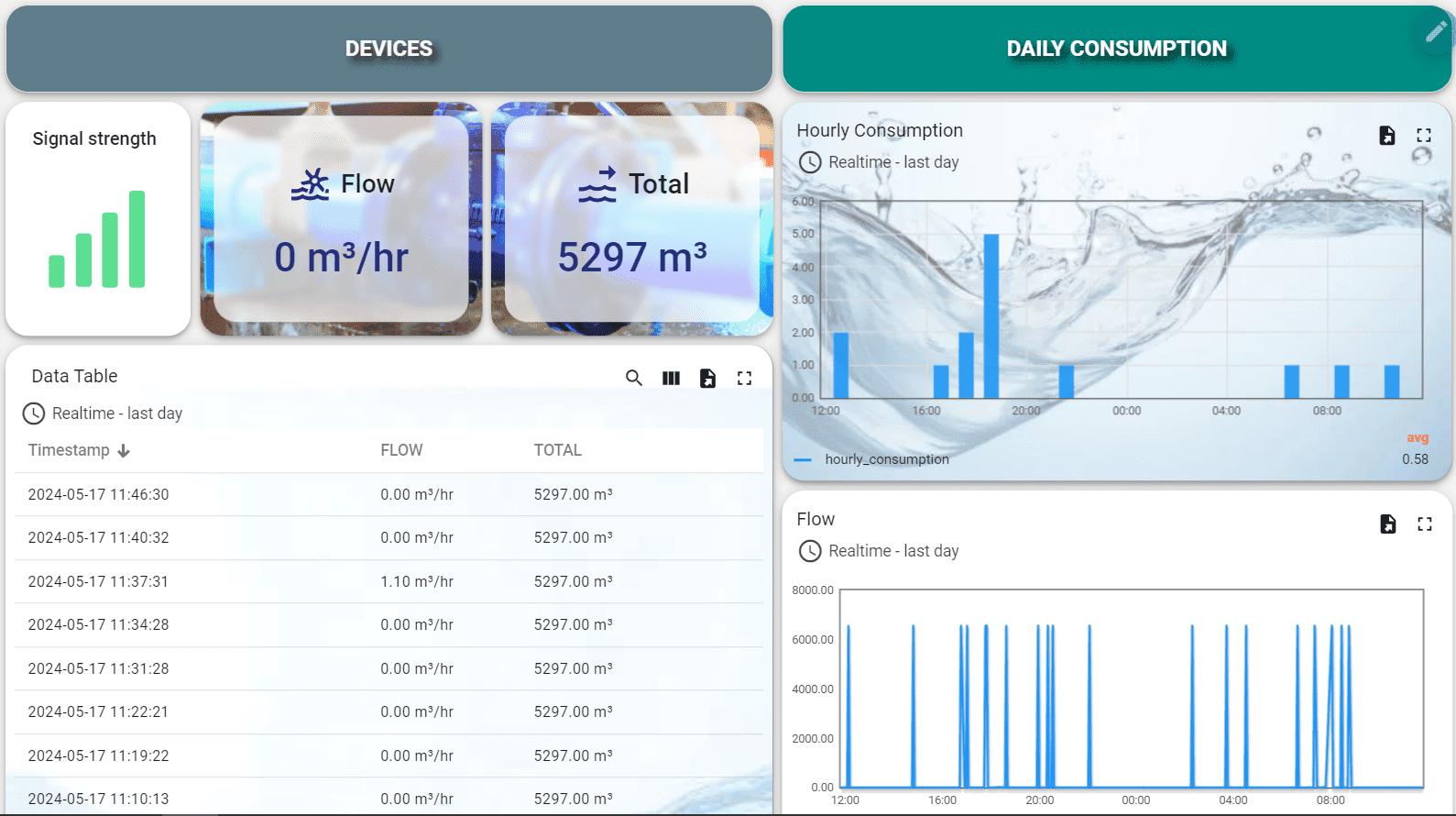Export Hourly Consumption chart data

pyautogui.click(x=1387, y=136)
